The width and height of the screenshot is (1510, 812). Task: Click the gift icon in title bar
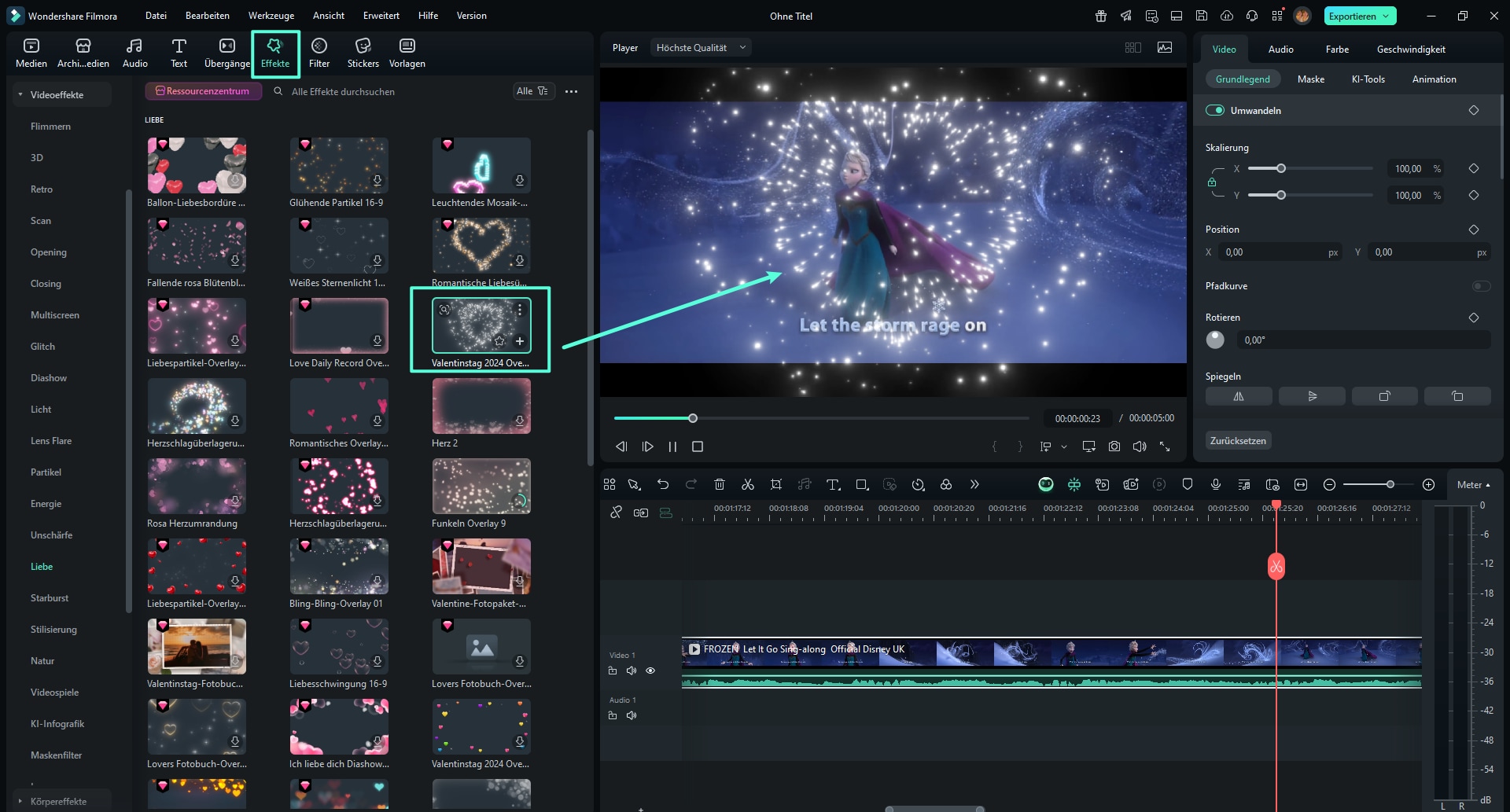1101,16
